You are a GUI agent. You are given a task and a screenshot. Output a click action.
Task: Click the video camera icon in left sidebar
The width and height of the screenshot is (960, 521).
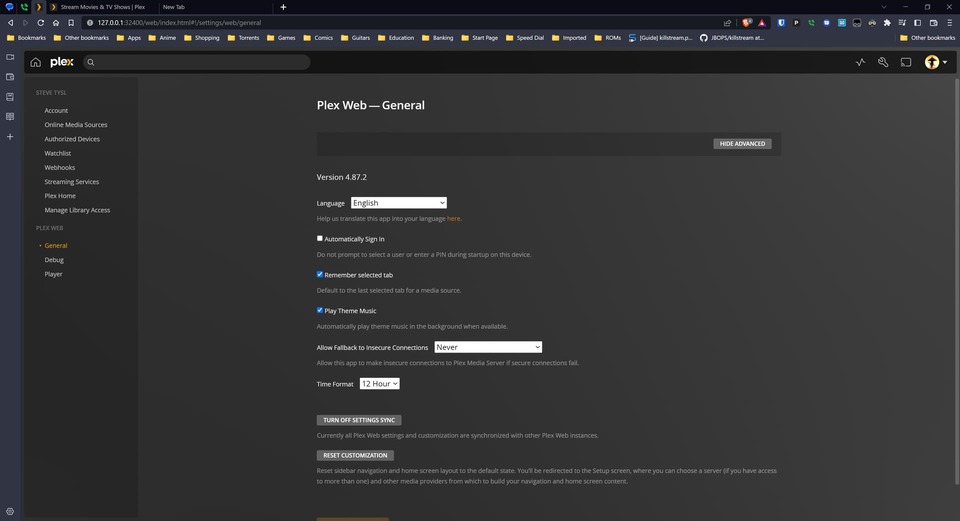(x=10, y=57)
